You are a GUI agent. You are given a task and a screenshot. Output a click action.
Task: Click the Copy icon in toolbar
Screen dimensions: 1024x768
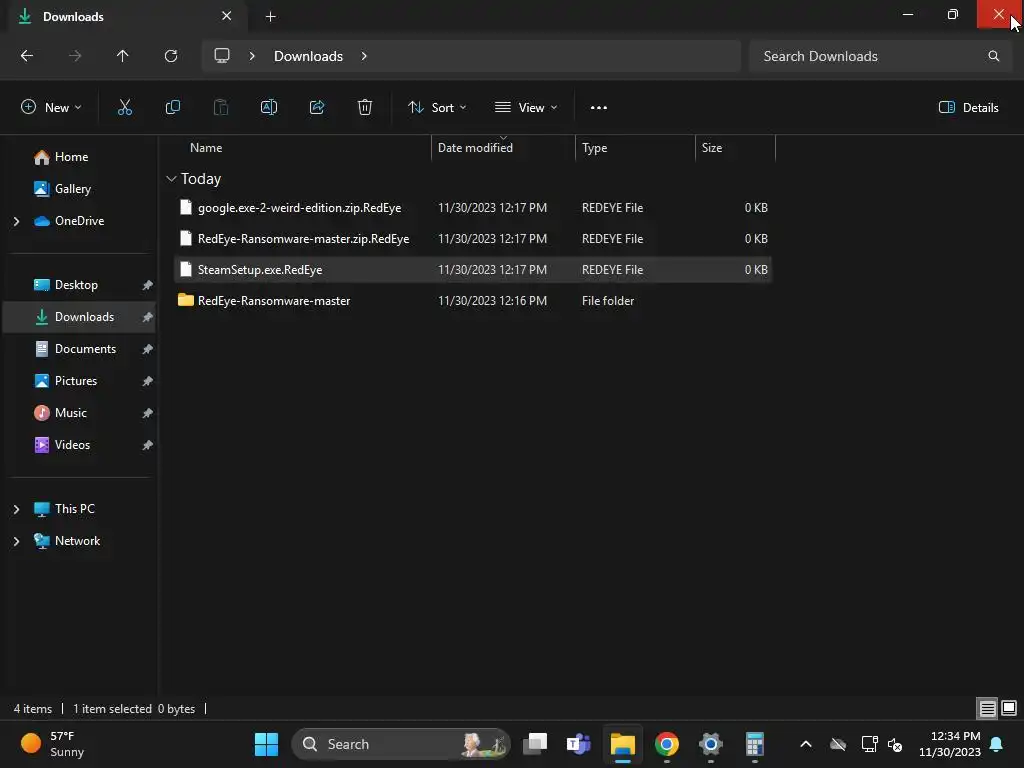pyautogui.click(x=173, y=108)
